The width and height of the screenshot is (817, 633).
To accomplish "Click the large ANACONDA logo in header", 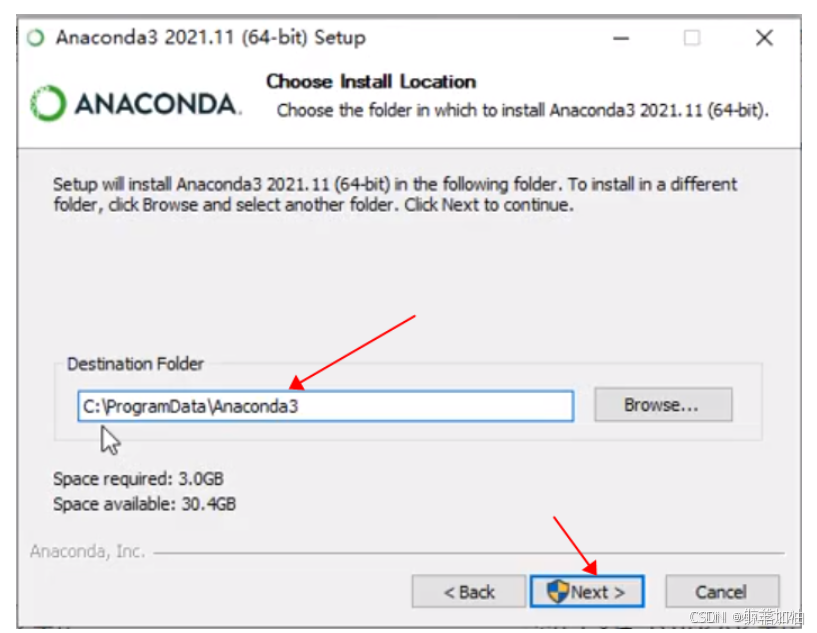I will point(135,103).
